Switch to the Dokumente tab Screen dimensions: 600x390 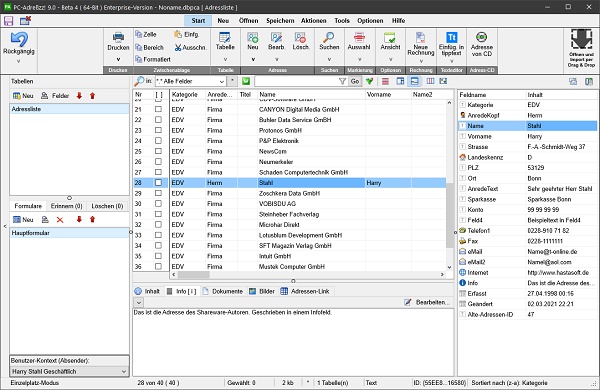[x=223, y=291]
